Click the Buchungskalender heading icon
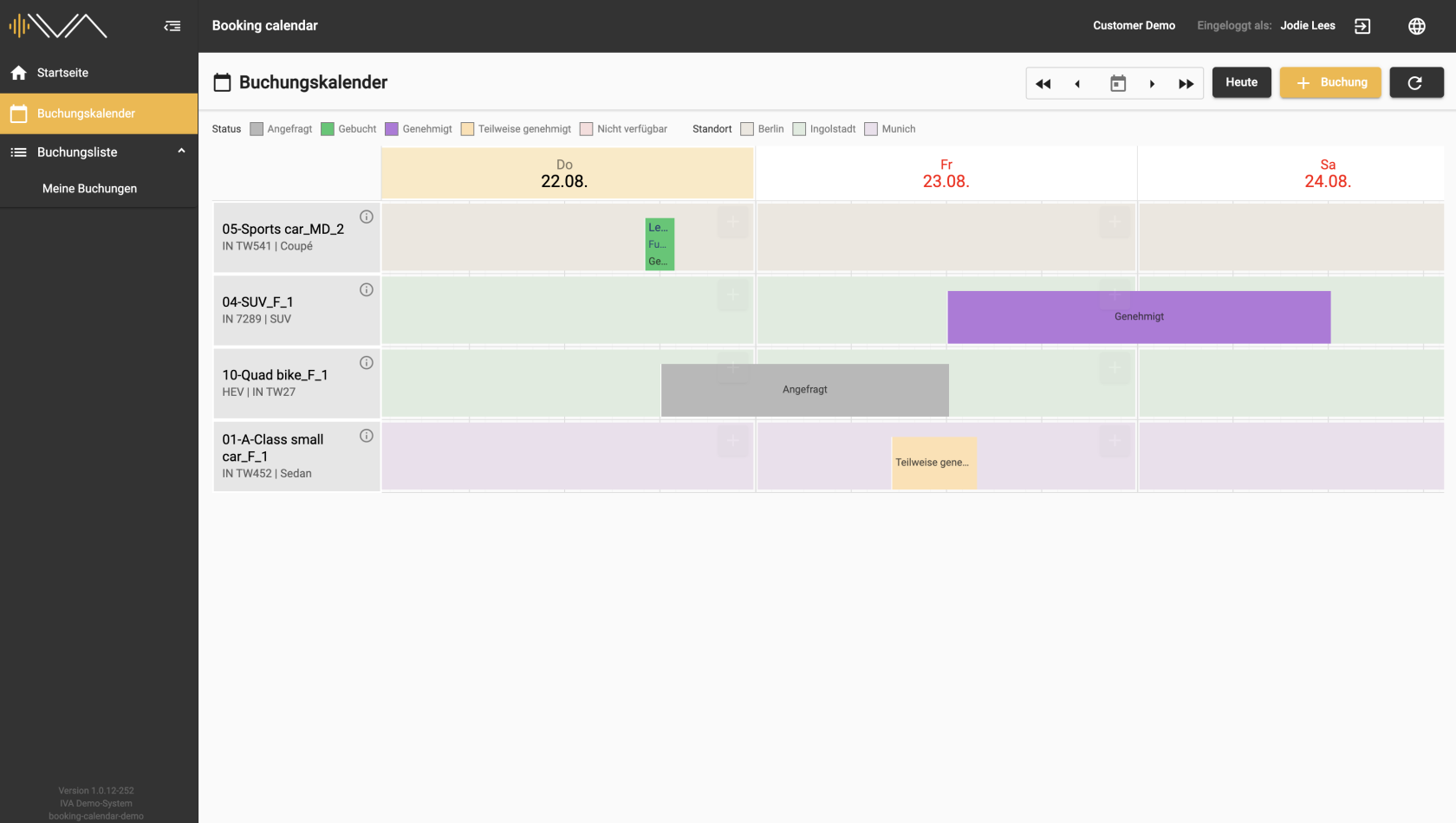The image size is (1456, 823). (223, 83)
